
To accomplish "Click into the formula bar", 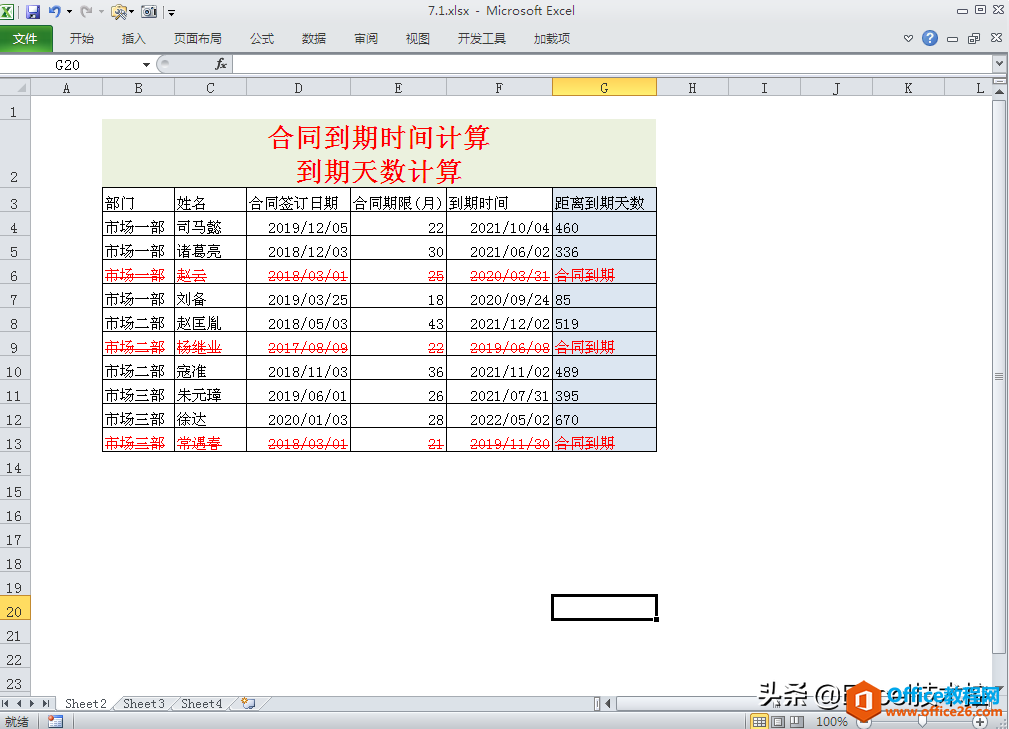I will [611, 64].
